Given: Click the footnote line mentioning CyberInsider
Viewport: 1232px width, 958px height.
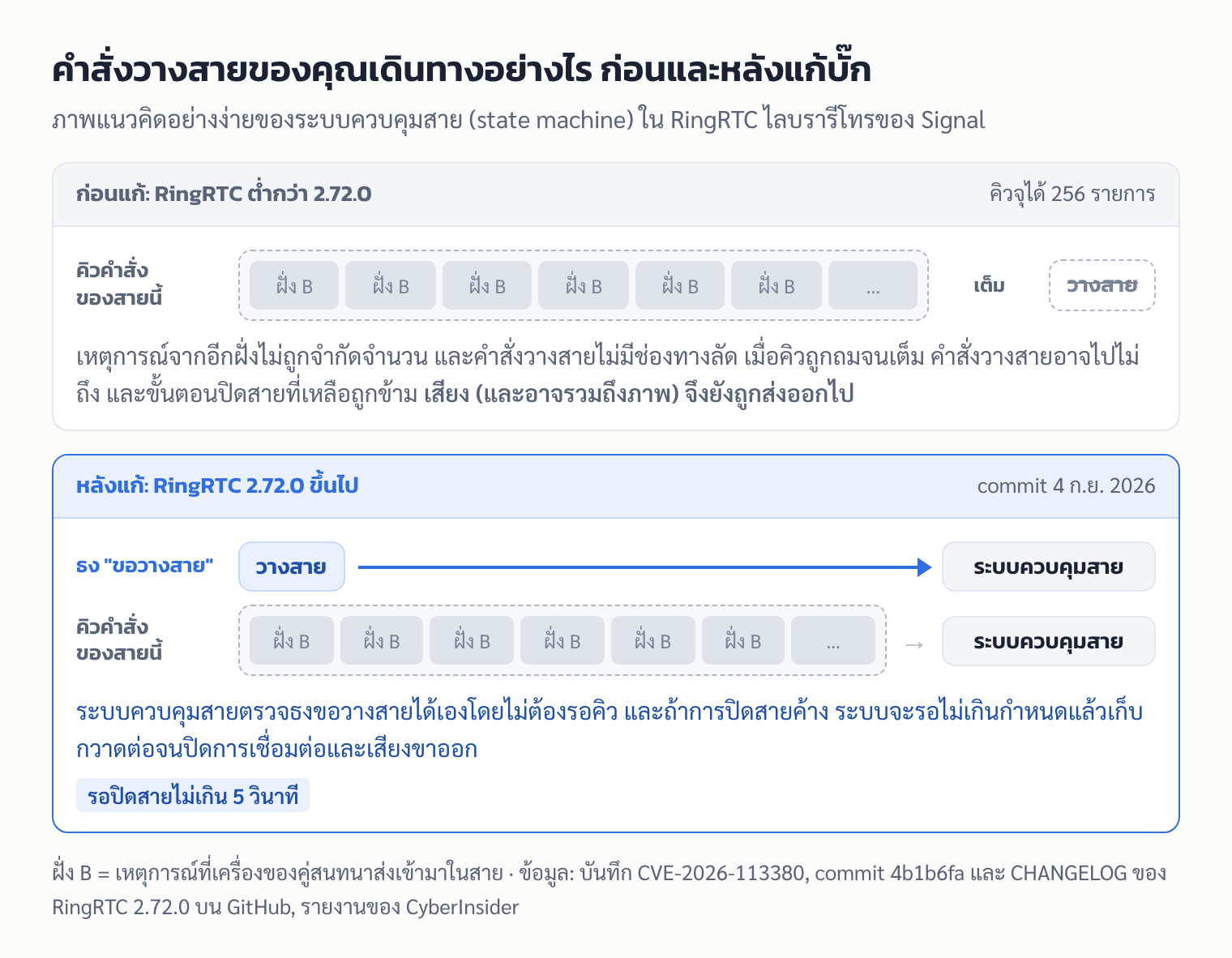Looking at the screenshot, I should coord(285,907).
